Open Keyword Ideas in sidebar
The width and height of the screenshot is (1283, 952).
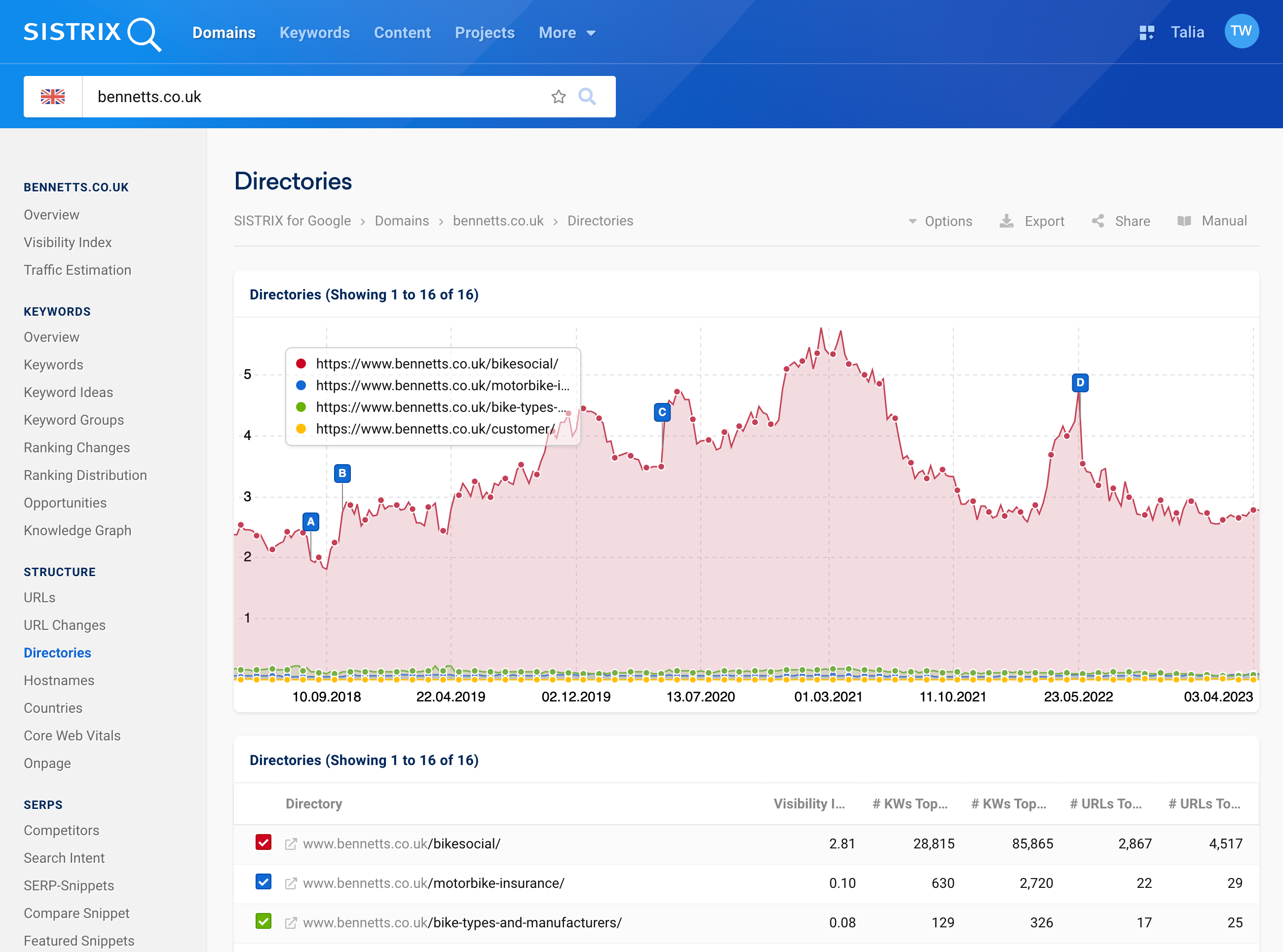coord(68,393)
